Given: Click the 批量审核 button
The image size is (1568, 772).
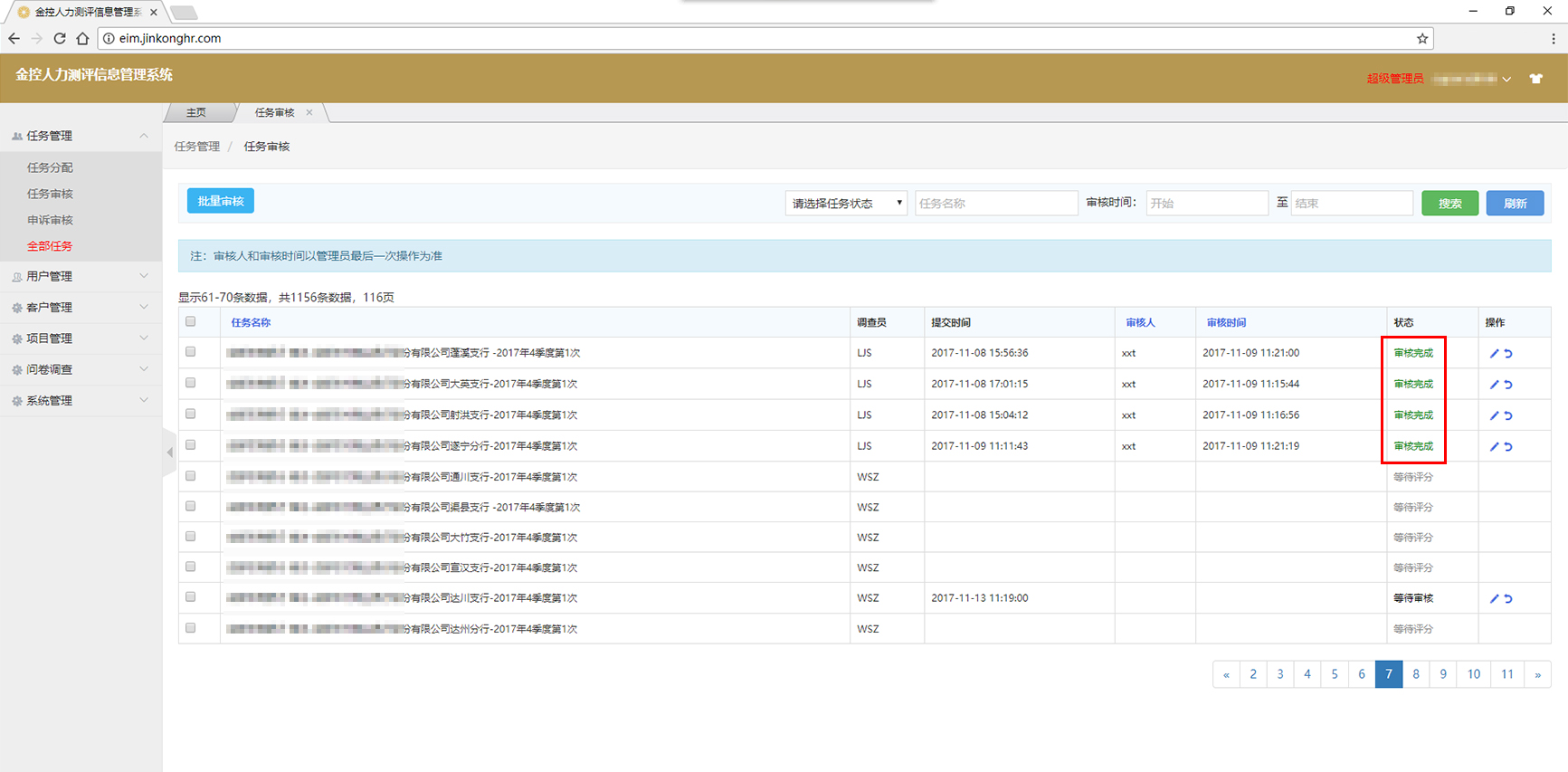Looking at the screenshot, I should click(221, 201).
